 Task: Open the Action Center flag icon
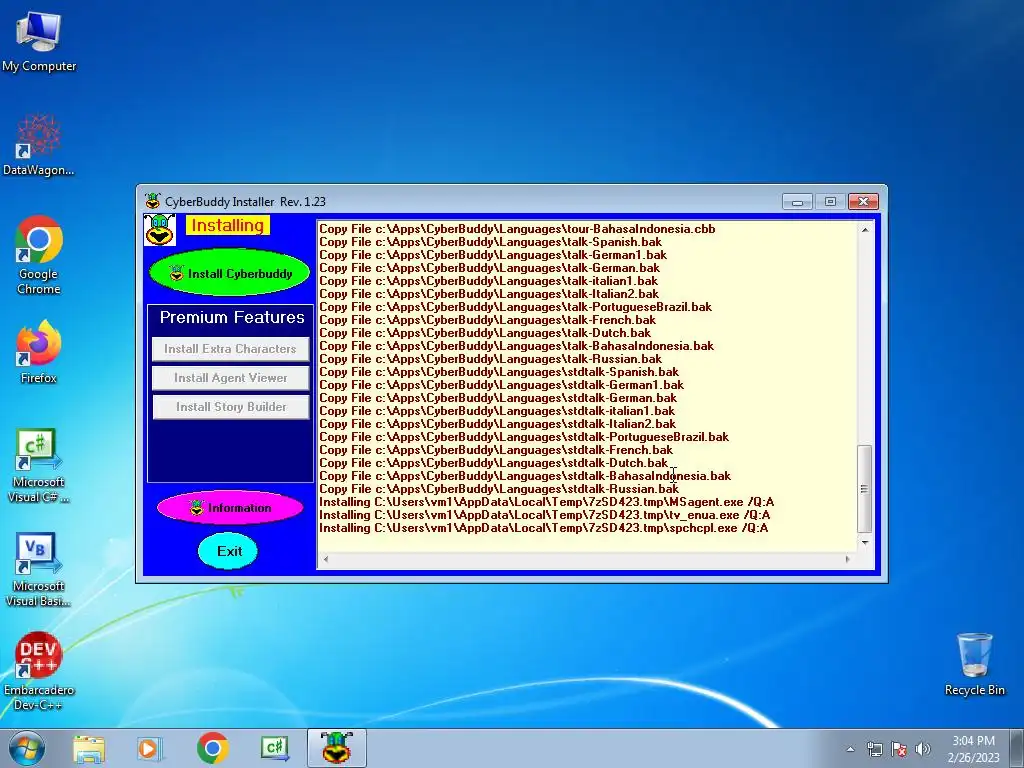coord(899,749)
